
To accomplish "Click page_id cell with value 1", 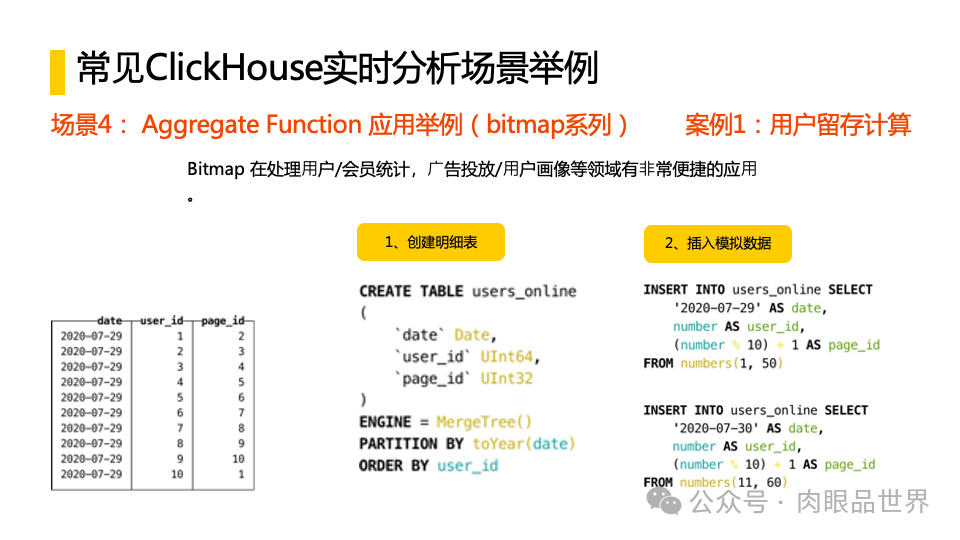I will point(241,474).
